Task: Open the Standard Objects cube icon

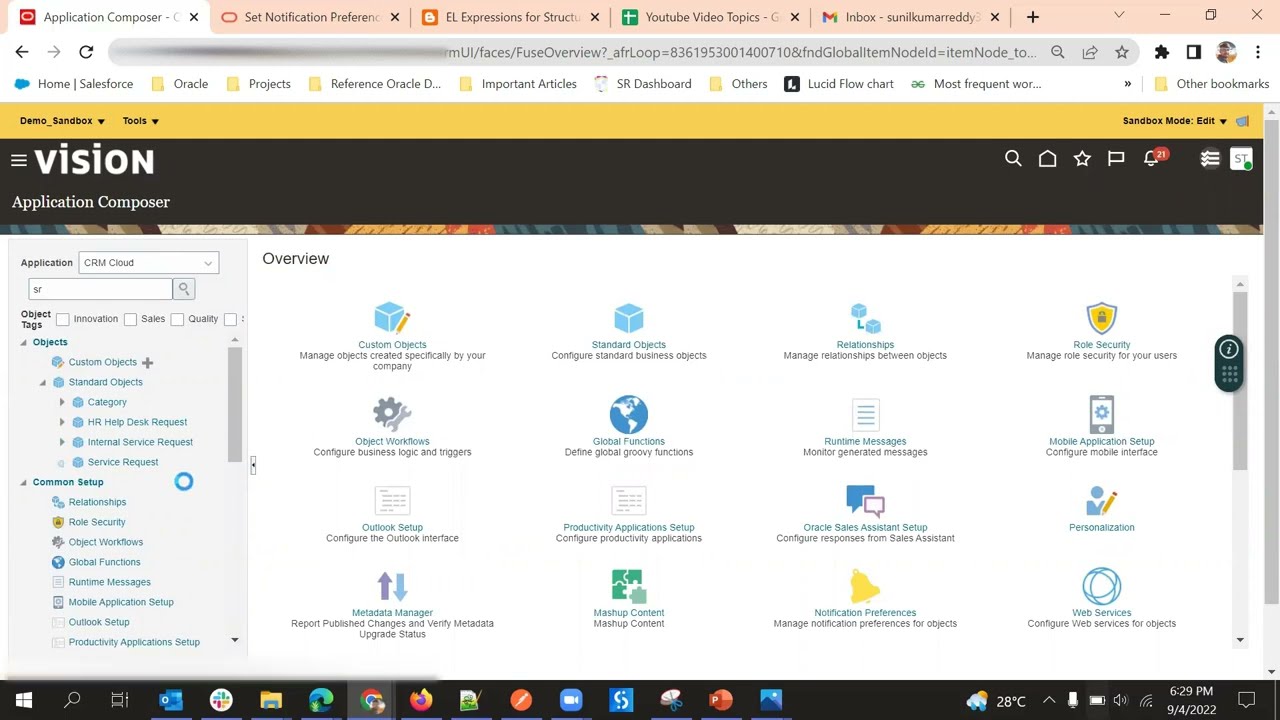Action: click(629, 319)
